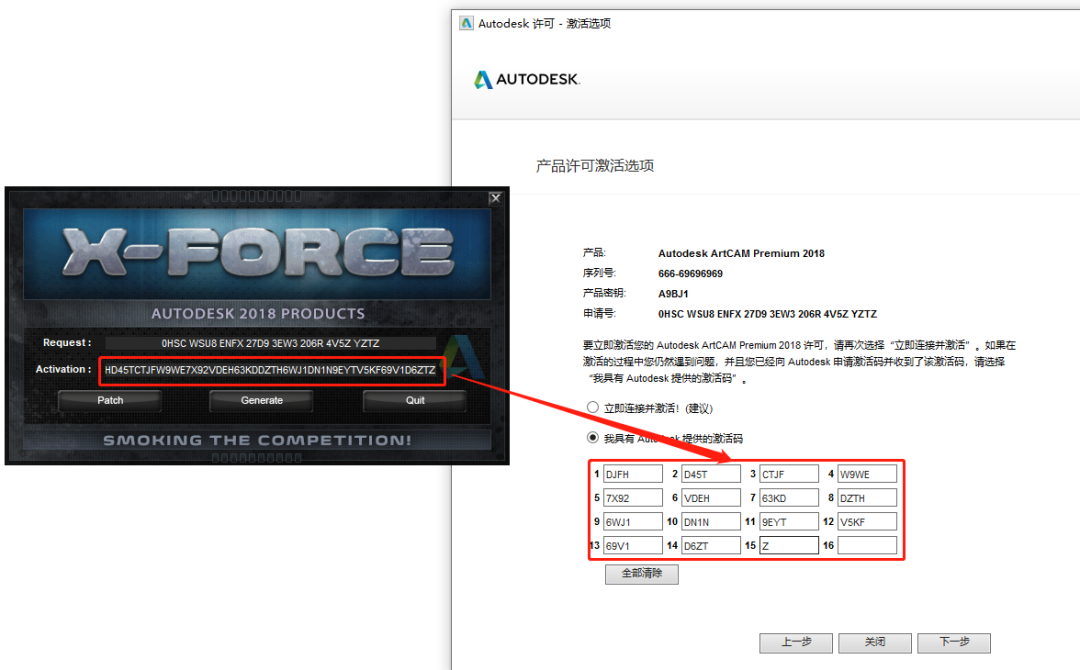The height and width of the screenshot is (670, 1080).
Task: Click the empty activation field 16
Action: point(867,545)
